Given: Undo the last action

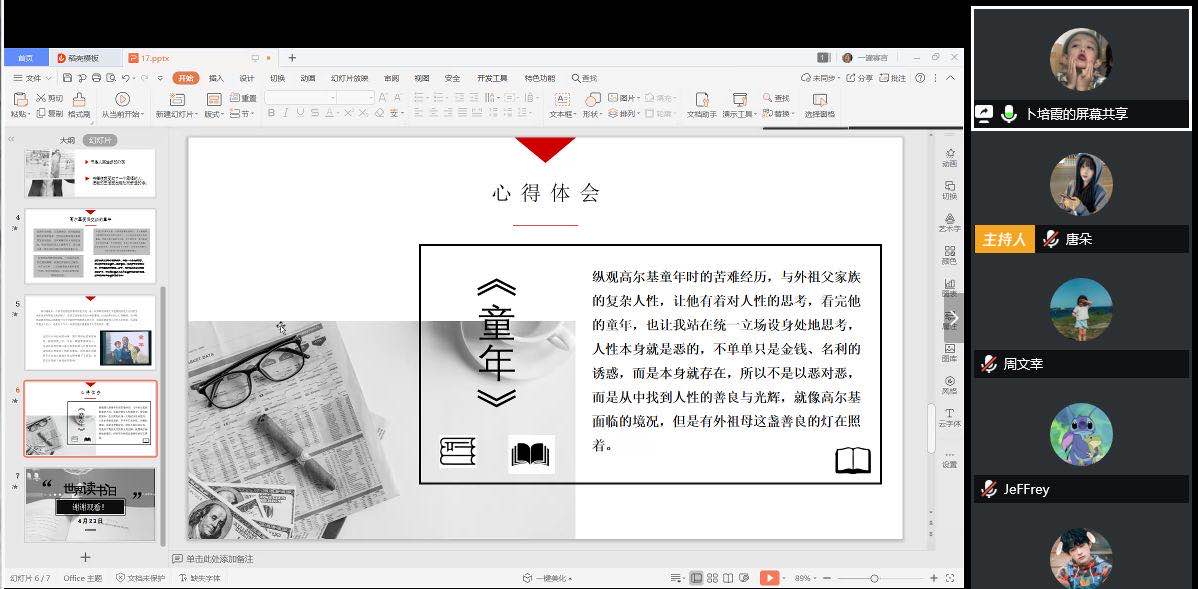Looking at the screenshot, I should (x=126, y=78).
